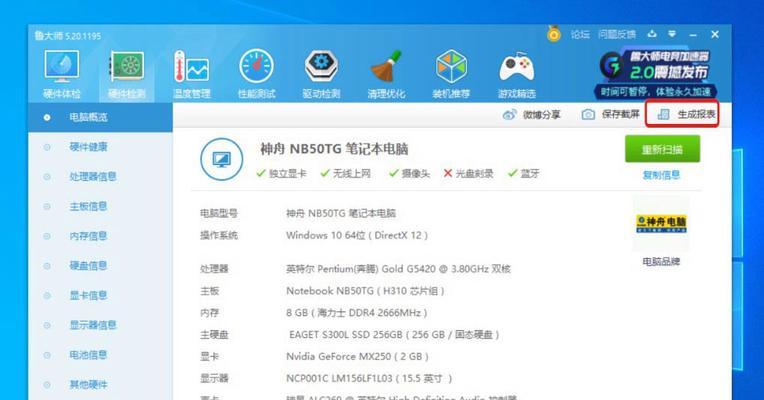Viewport: 764px width, 400px height.
Task: Click 保存截屏 save screenshot button
Action: coord(620,114)
